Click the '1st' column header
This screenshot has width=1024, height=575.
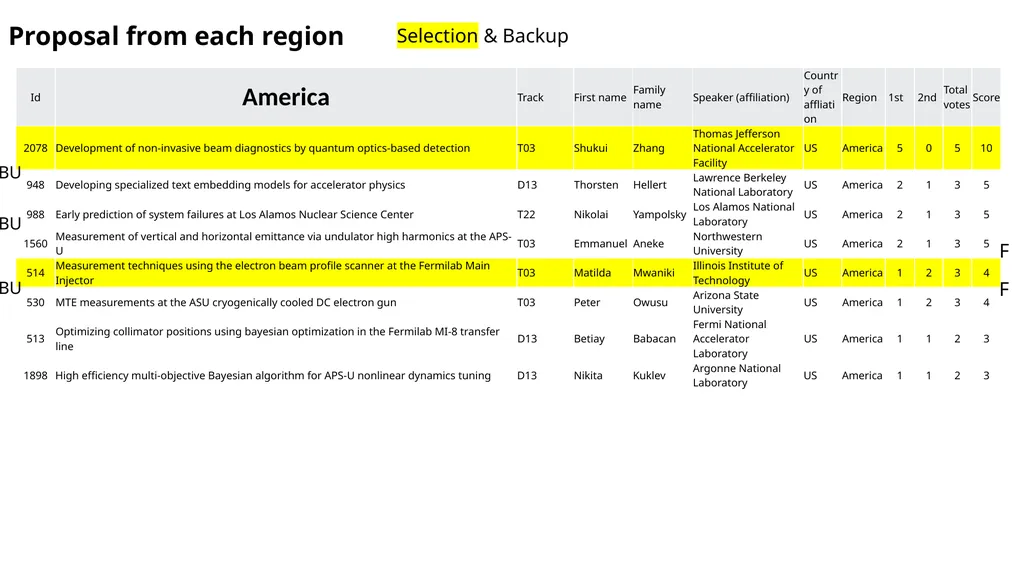[895, 97]
